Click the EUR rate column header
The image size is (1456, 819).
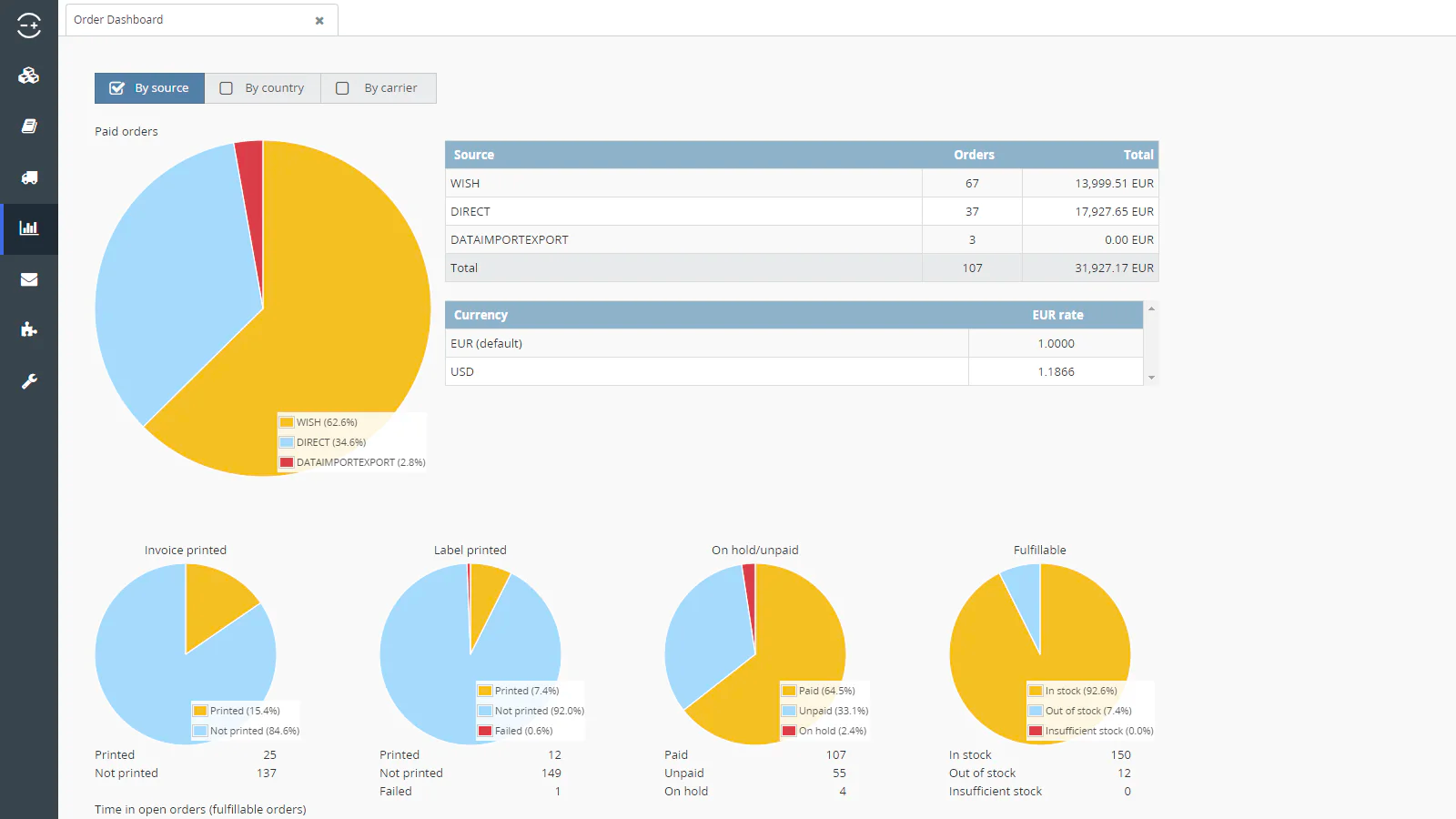1057,315
